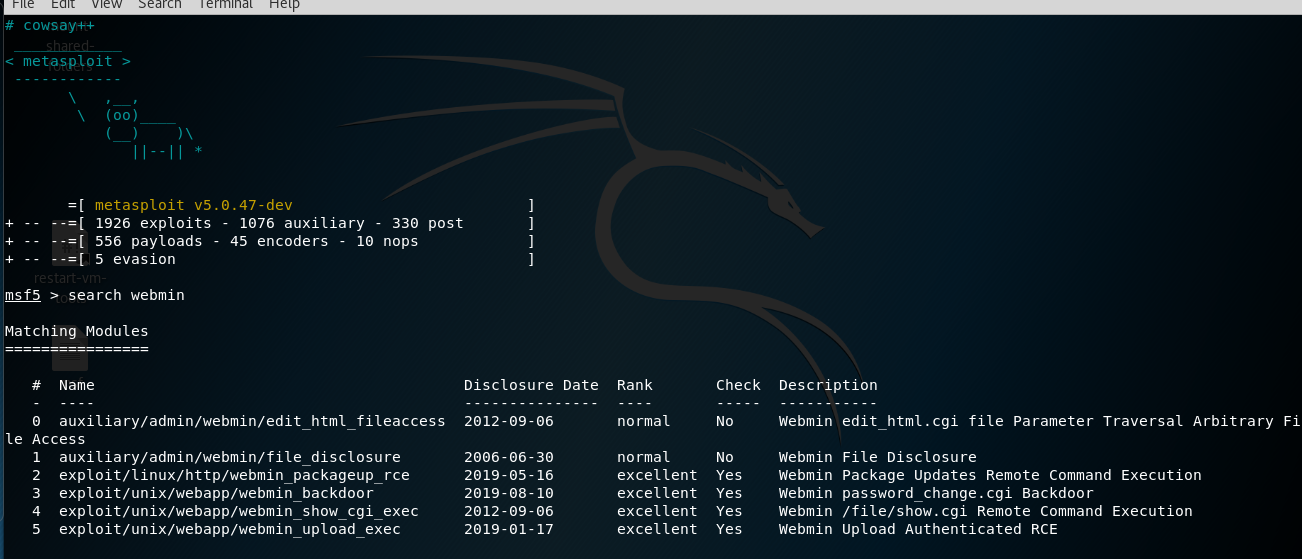Click the row index 5 of webmin_upload_exec
This screenshot has height=559, width=1302.
[36, 530]
